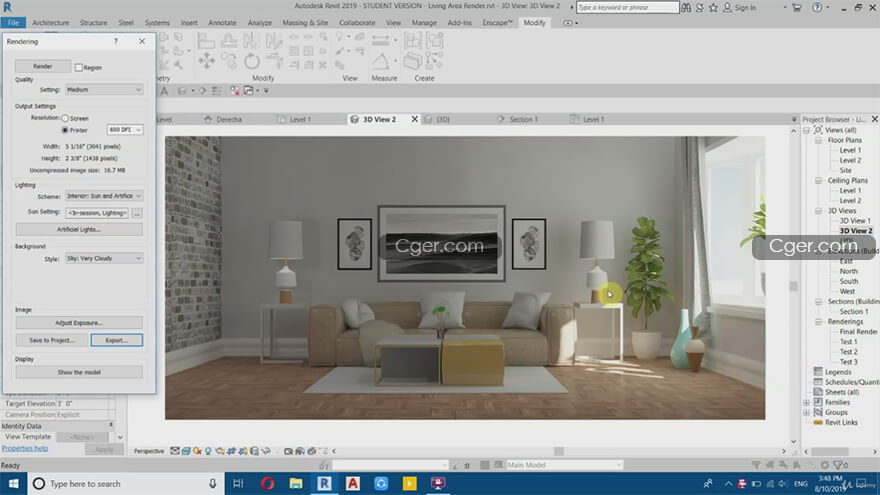
Task: Switch to the Manage ribbon tab
Action: click(x=424, y=23)
